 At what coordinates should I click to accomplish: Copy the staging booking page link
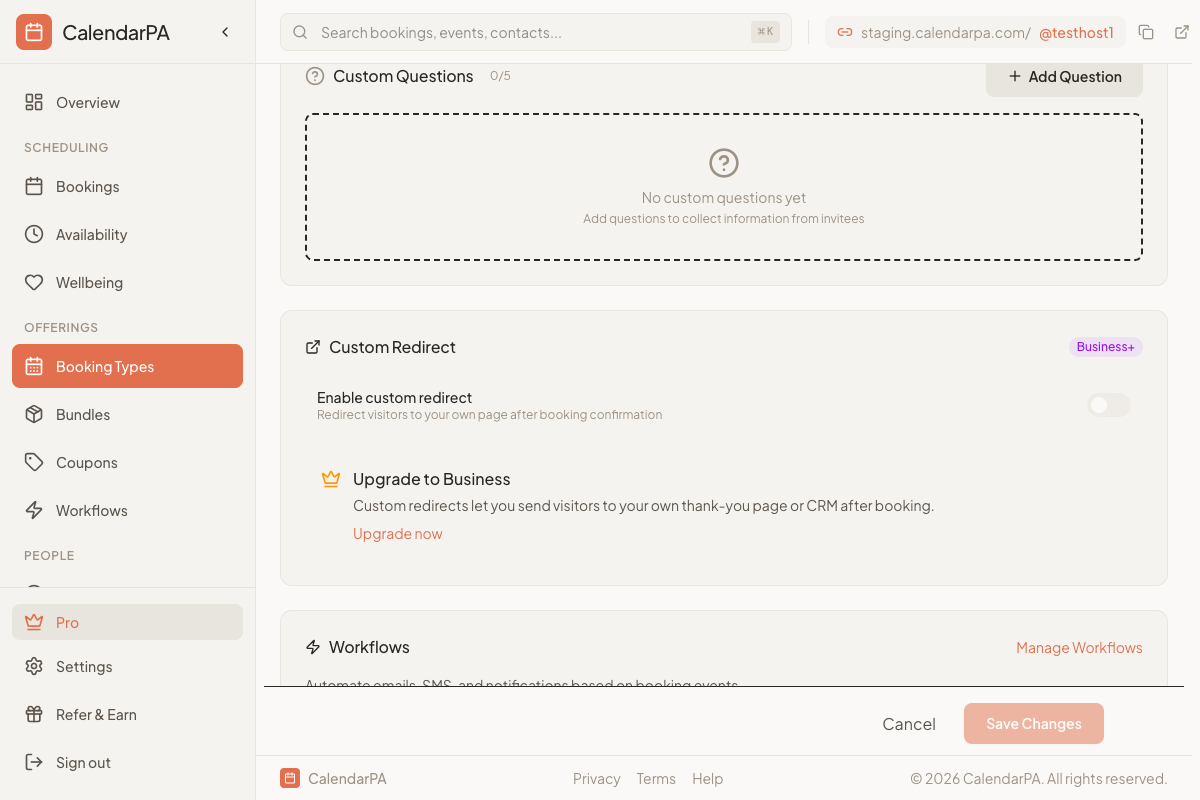pyautogui.click(x=1146, y=31)
